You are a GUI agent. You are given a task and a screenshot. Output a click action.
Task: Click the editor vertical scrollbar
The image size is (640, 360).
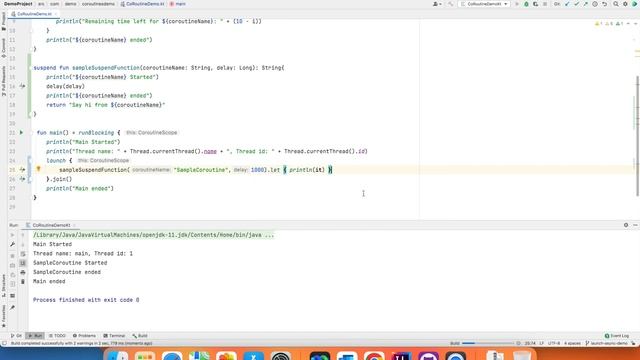tap(638, 135)
